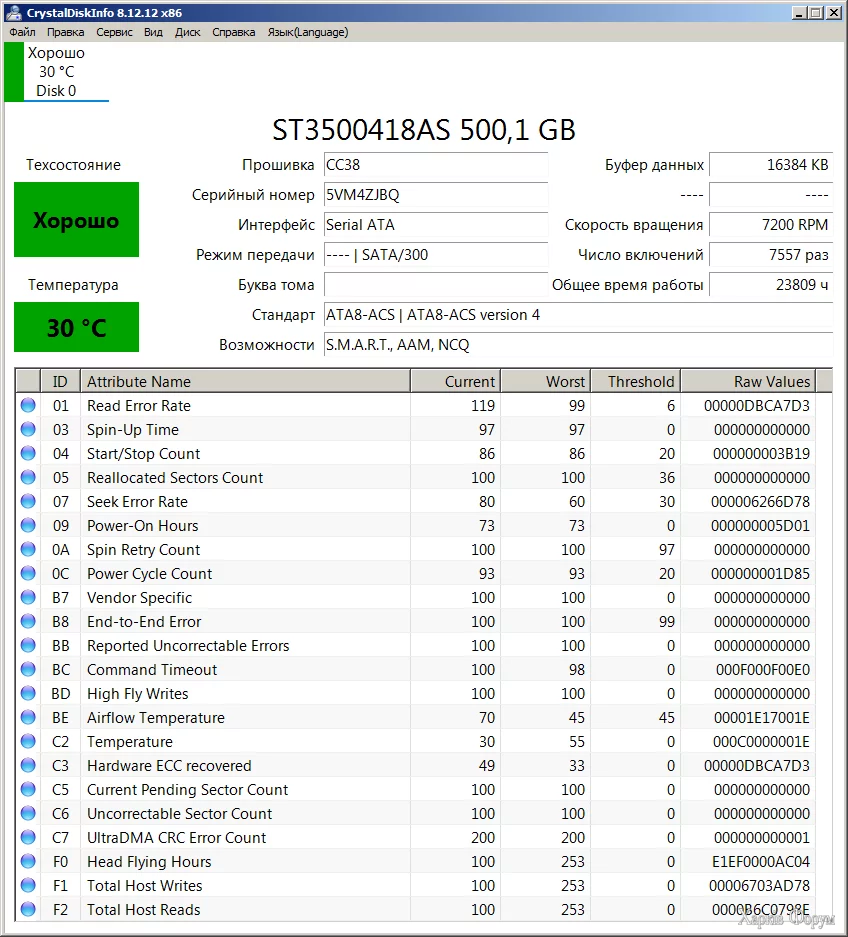
Task: Open the Диск menu
Action: 187,32
